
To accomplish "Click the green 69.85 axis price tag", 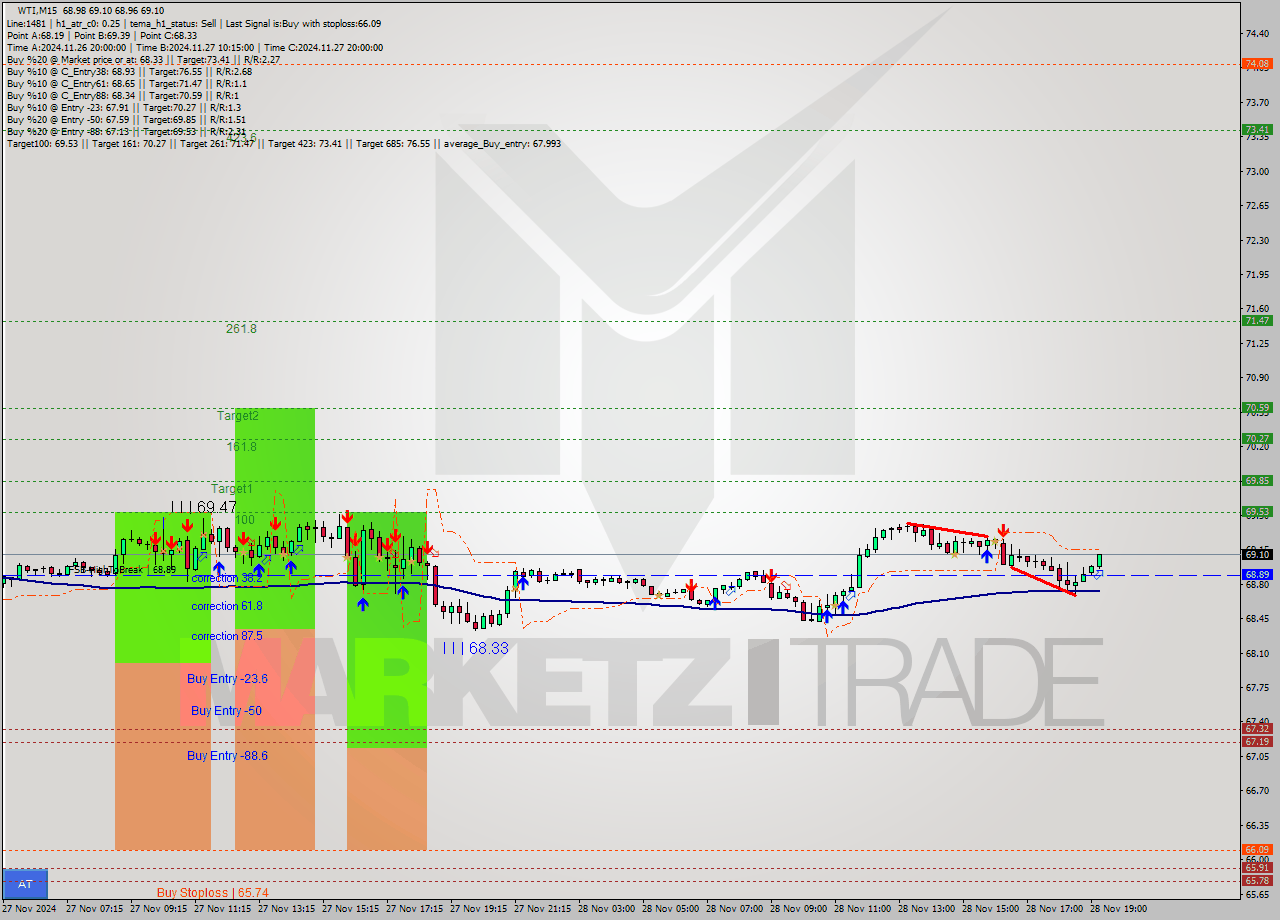I will [1257, 480].
